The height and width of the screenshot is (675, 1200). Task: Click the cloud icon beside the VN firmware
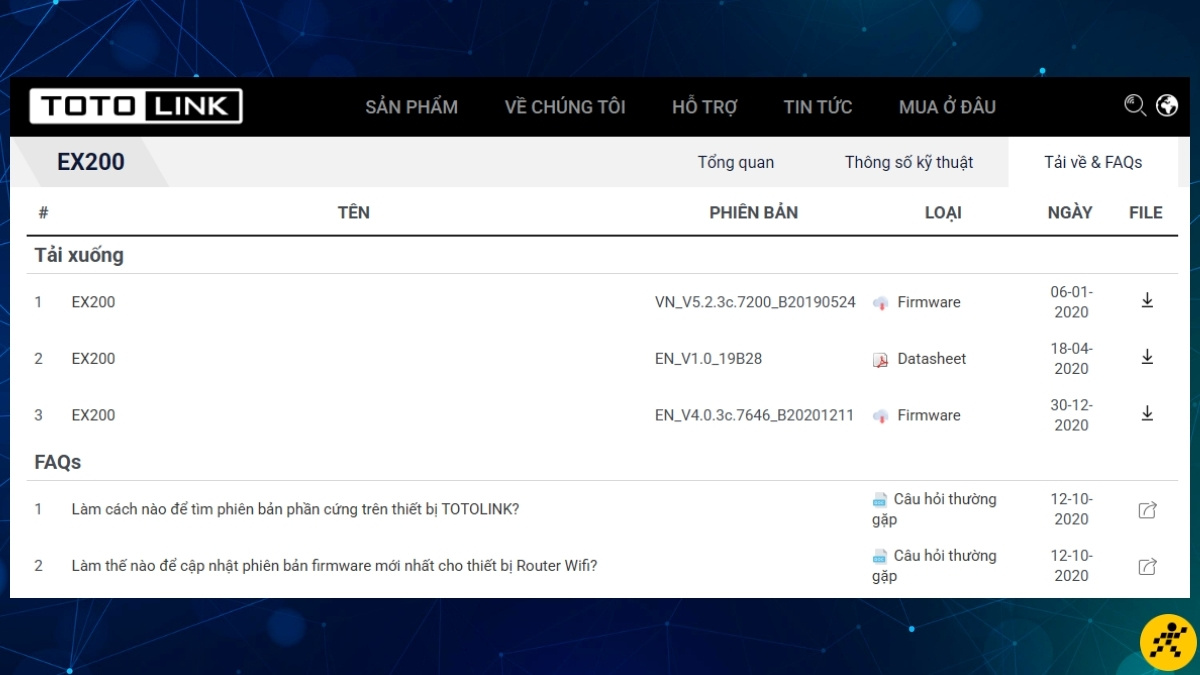(881, 303)
